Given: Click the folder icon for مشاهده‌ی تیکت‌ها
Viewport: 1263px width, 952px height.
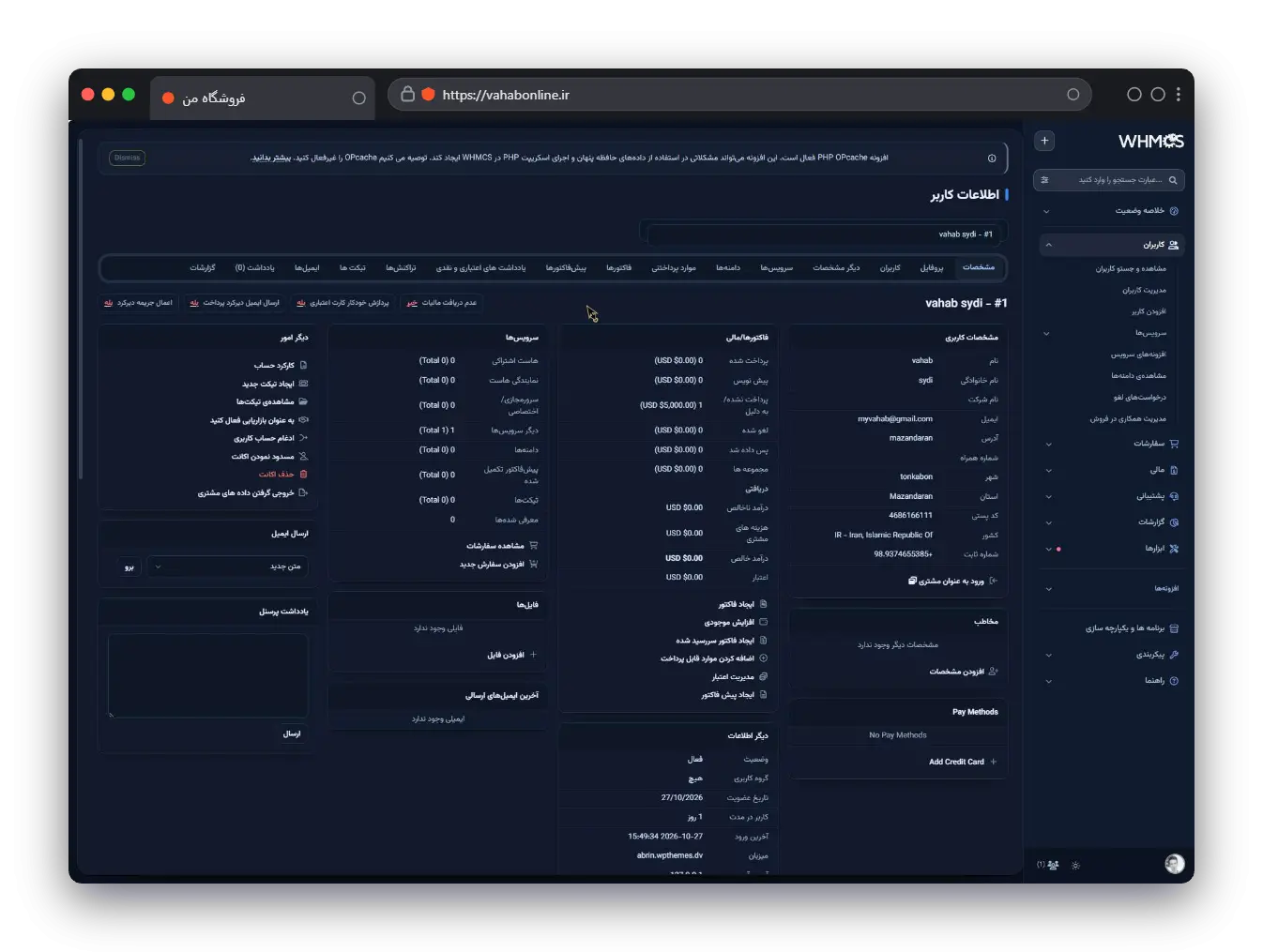Looking at the screenshot, I should click(x=303, y=401).
